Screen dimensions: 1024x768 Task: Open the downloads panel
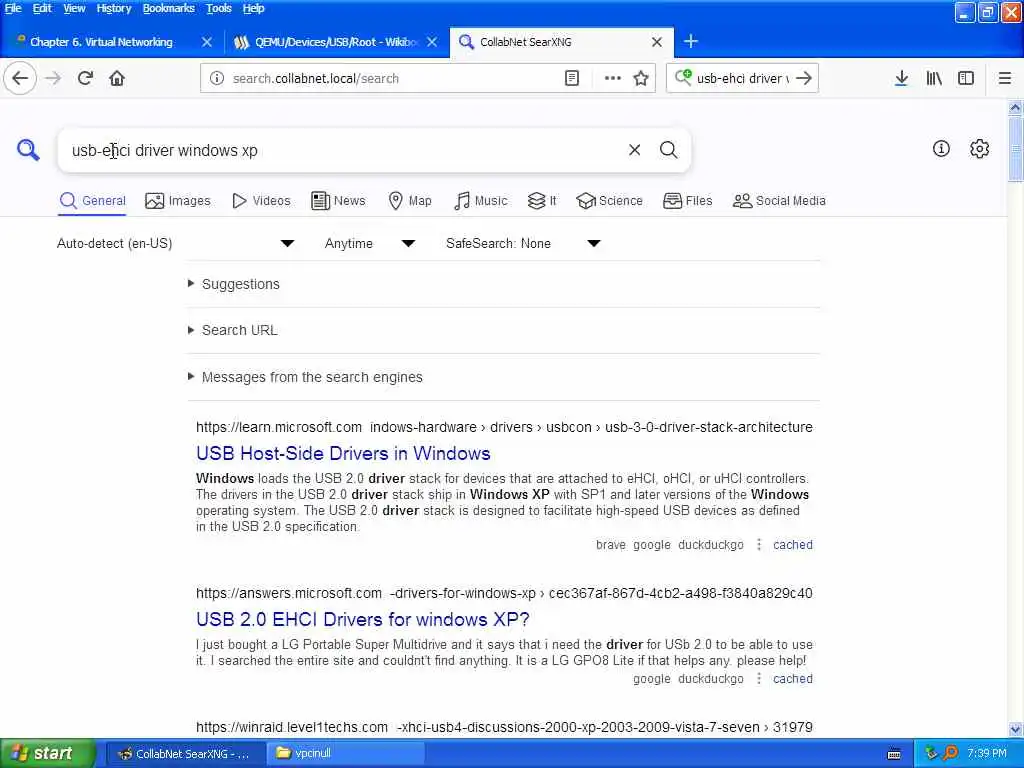click(901, 78)
